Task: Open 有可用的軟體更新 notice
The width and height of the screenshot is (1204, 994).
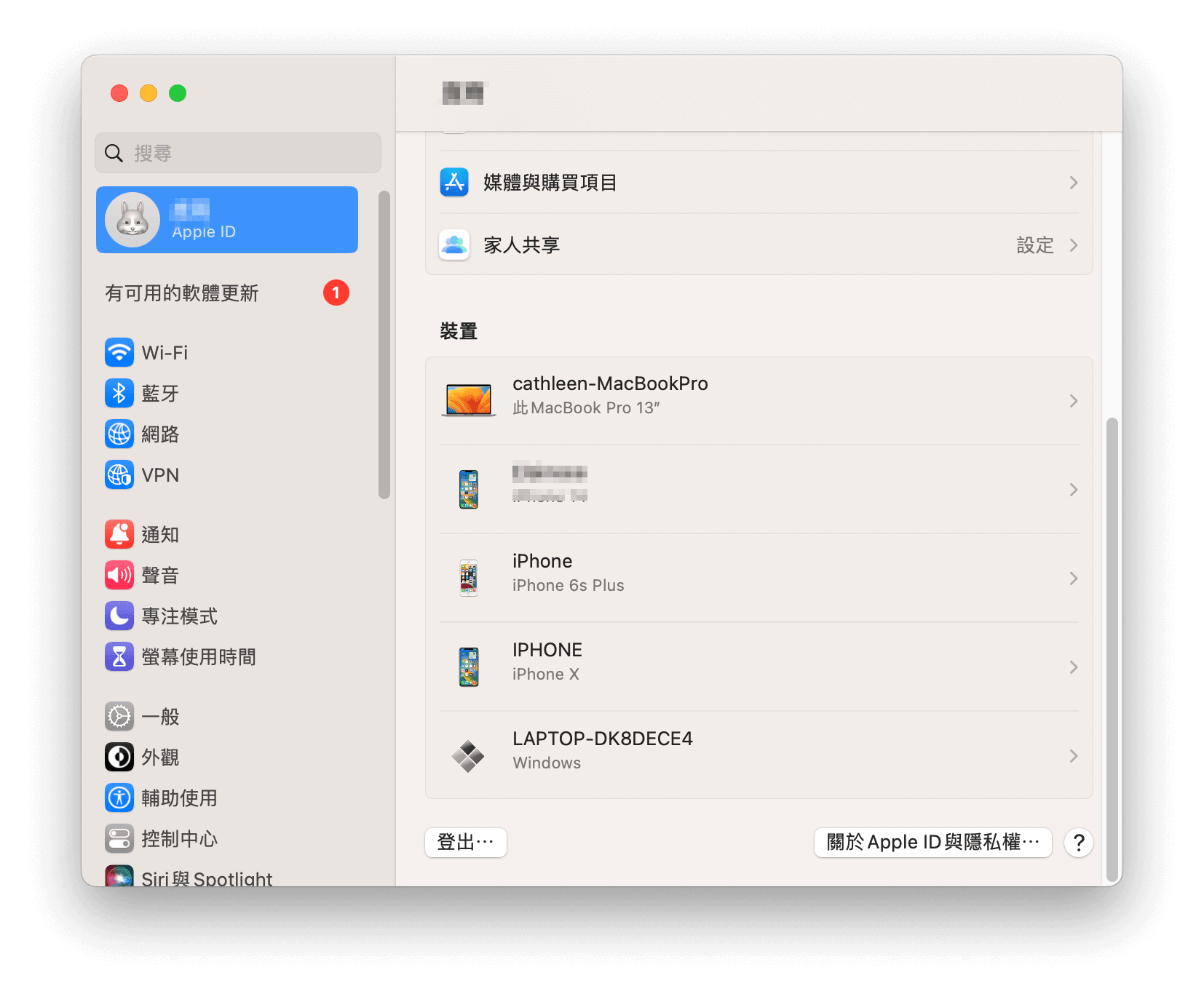Action: pyautogui.click(x=227, y=293)
